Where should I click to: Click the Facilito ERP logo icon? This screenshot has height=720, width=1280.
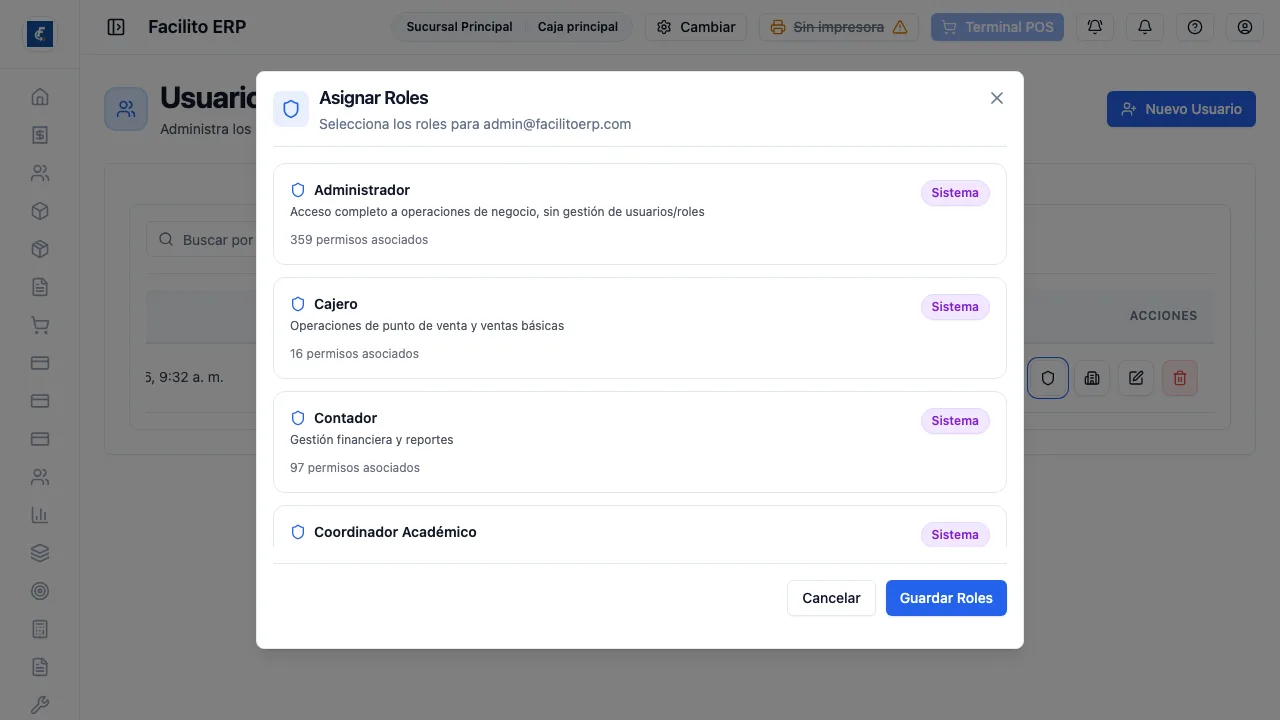tap(40, 34)
